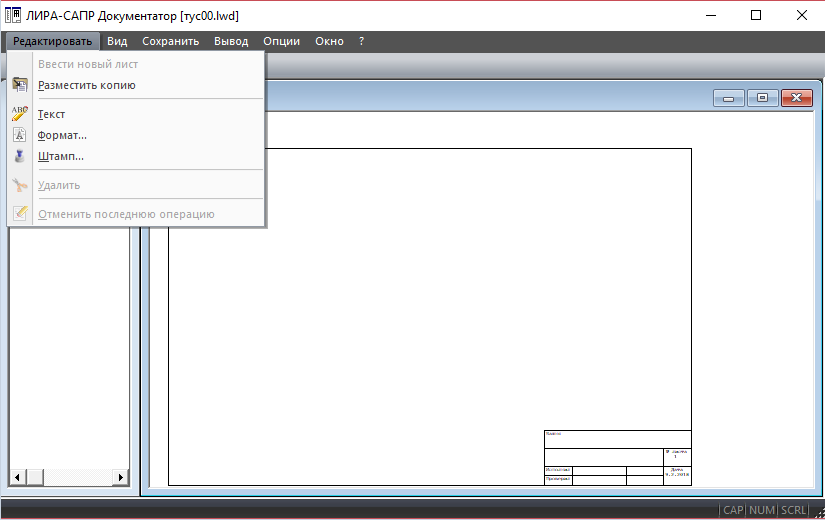The width and height of the screenshot is (825, 520).
Task: Close the inner document window
Action: coord(797,98)
